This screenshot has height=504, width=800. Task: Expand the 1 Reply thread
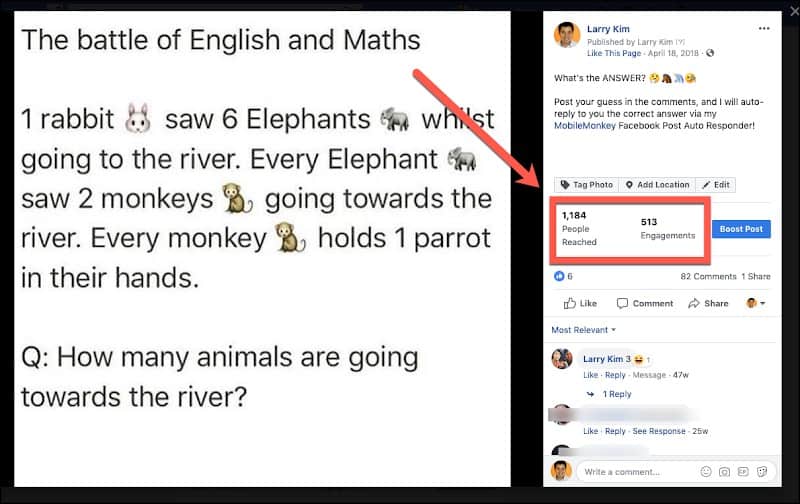pos(616,394)
